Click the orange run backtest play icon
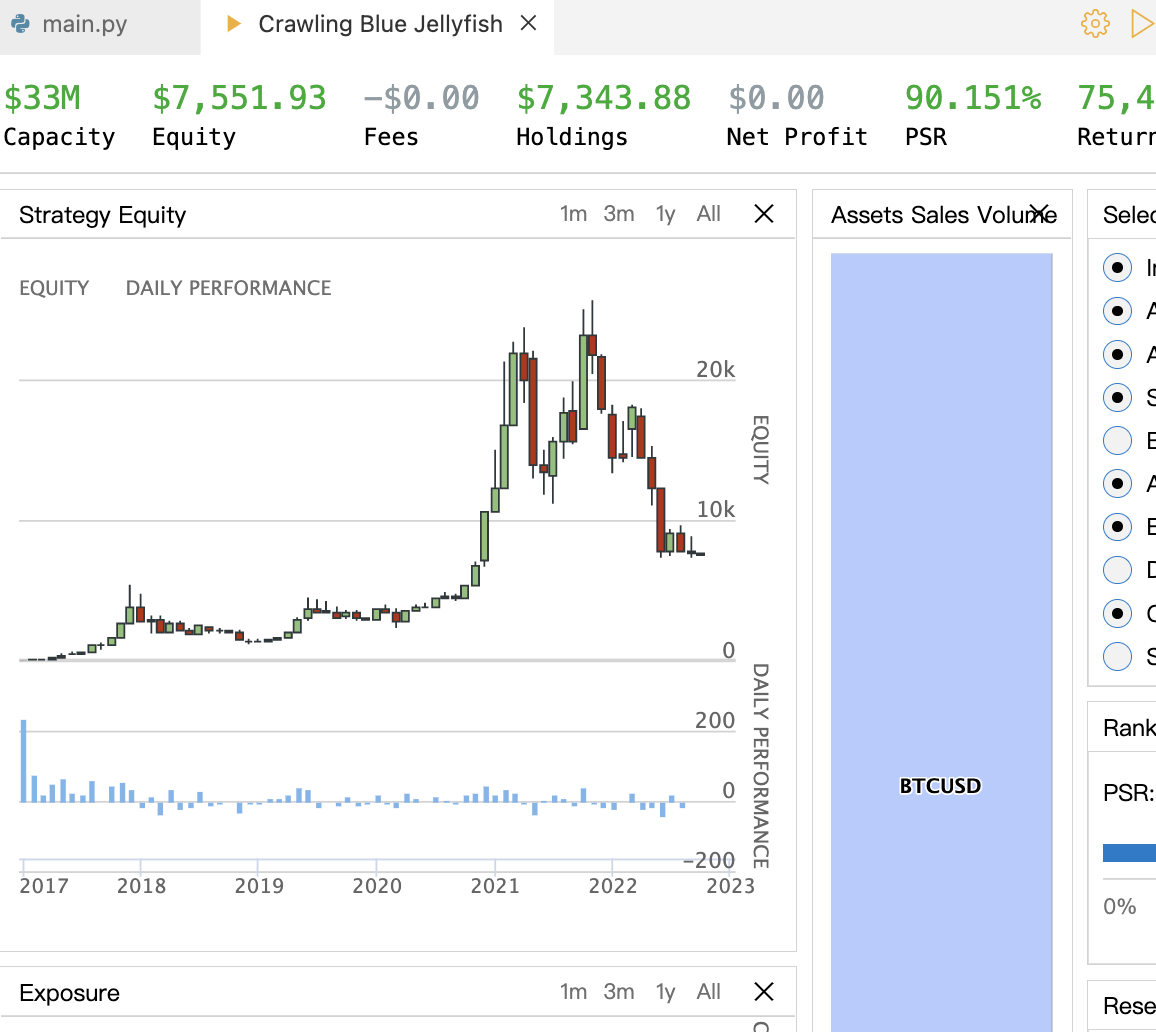This screenshot has width=1156, height=1032. (1143, 24)
